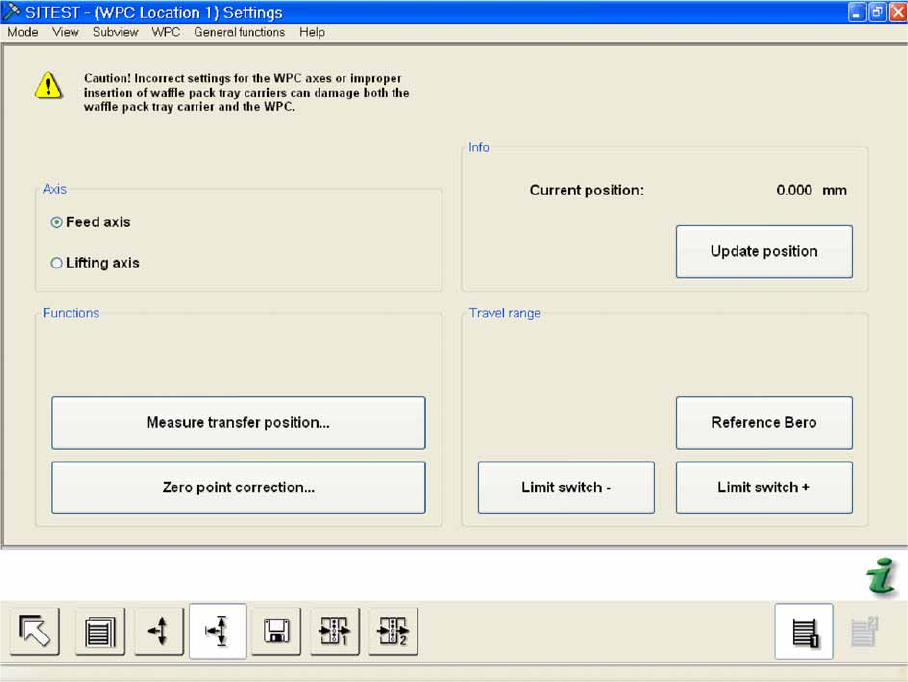
Task: Click the Functions group label
Action: [71, 313]
